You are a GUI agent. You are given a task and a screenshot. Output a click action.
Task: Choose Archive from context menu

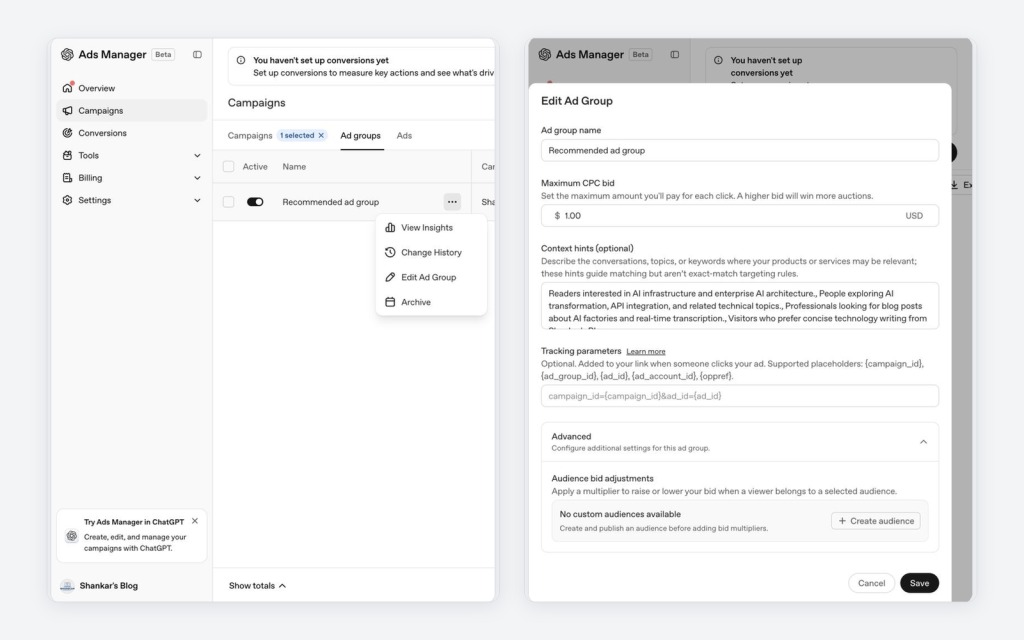click(431, 302)
